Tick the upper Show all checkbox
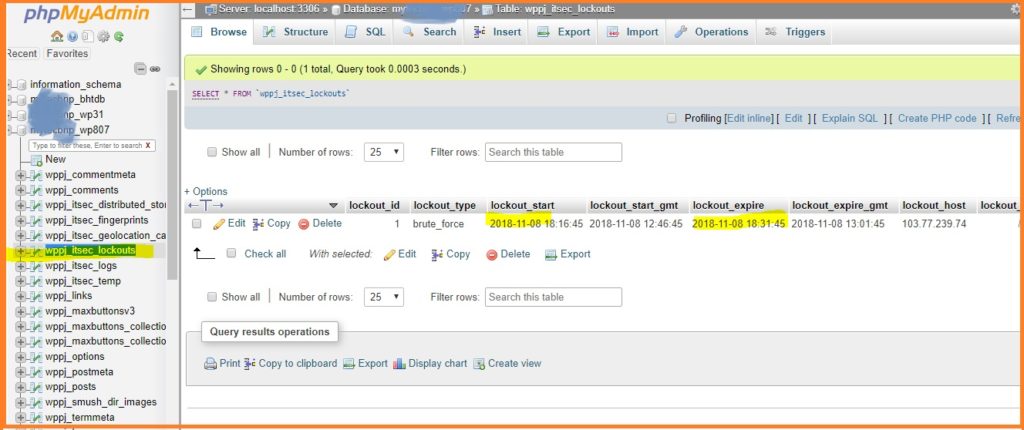 click(212, 152)
